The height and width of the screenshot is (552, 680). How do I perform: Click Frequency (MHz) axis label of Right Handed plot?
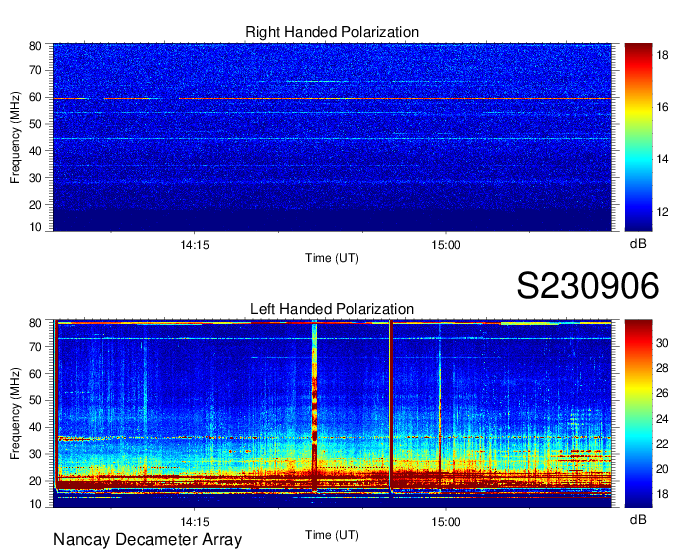(15, 137)
